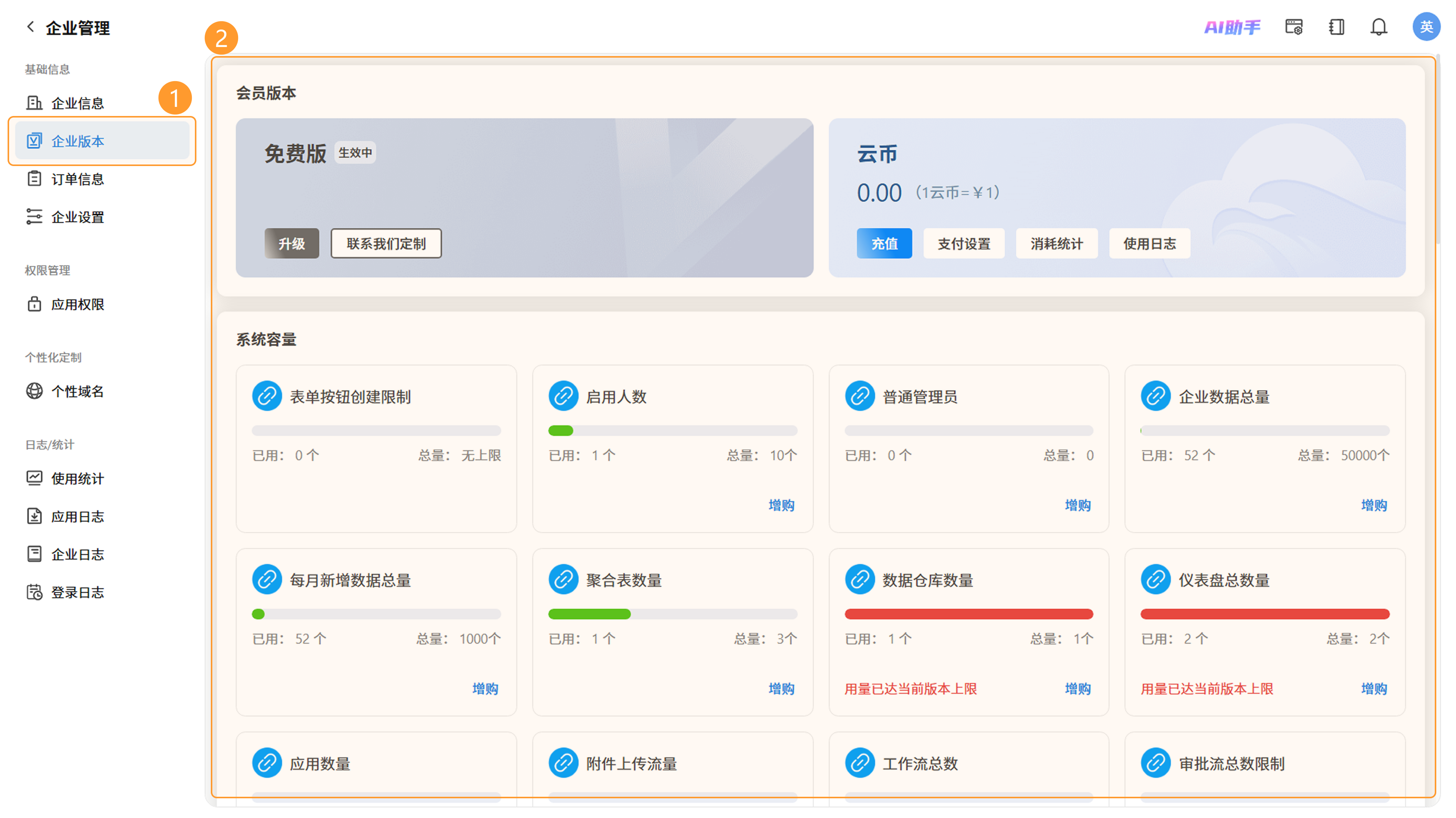Open 消耗统计 statistics
This screenshot has width=1456, height=818.
[1056, 243]
